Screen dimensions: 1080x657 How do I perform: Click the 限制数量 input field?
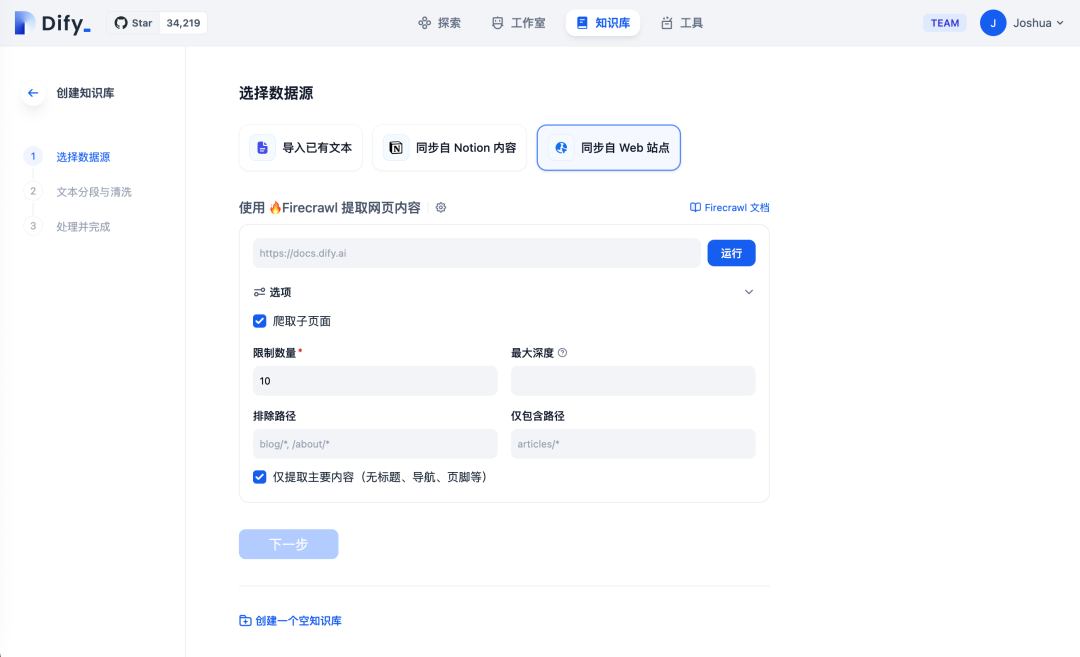(x=375, y=381)
